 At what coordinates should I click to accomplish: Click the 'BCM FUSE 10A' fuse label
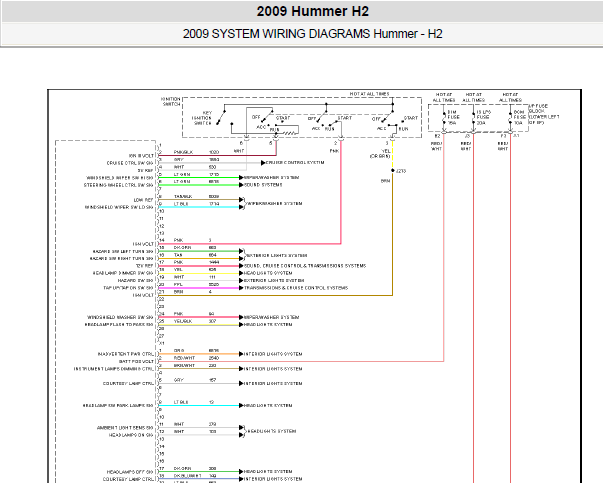(519, 118)
